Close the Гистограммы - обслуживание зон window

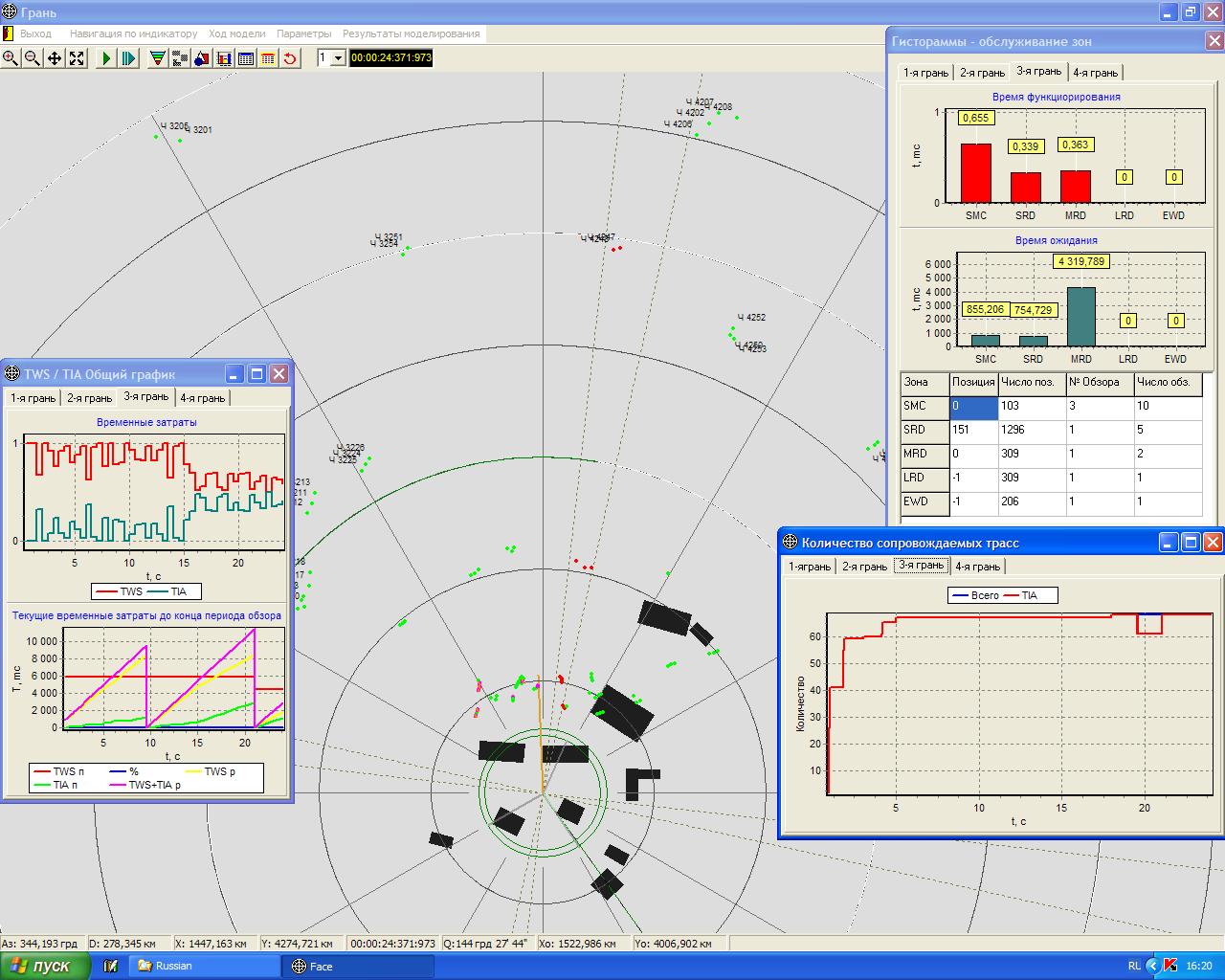click(1214, 41)
